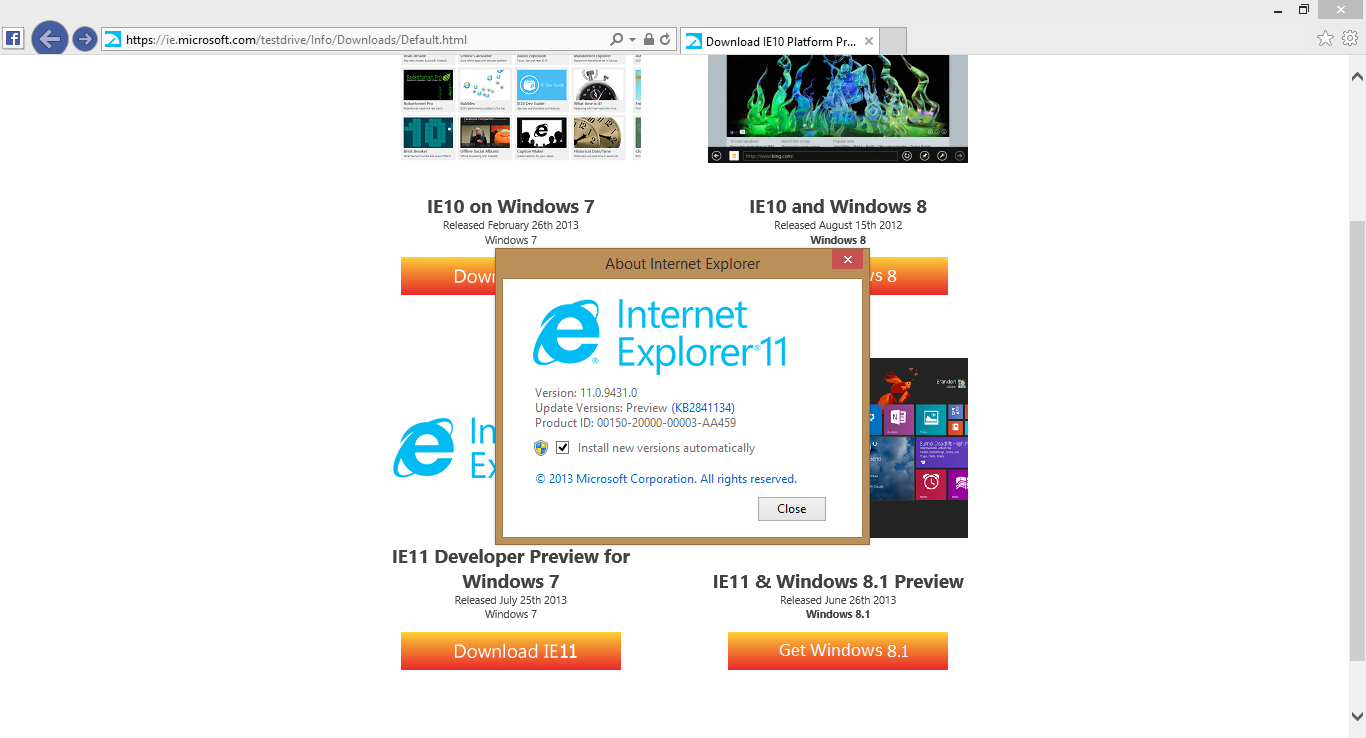Open the Offline Social Albums tile

tap(485, 138)
